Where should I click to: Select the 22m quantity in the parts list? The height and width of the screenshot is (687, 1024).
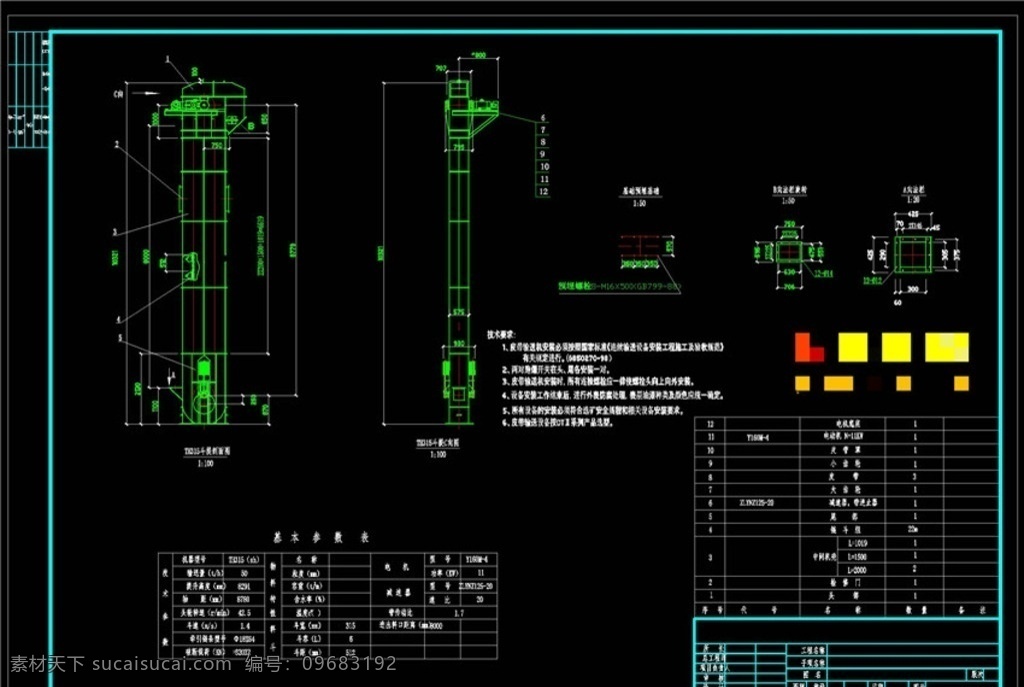tap(913, 530)
